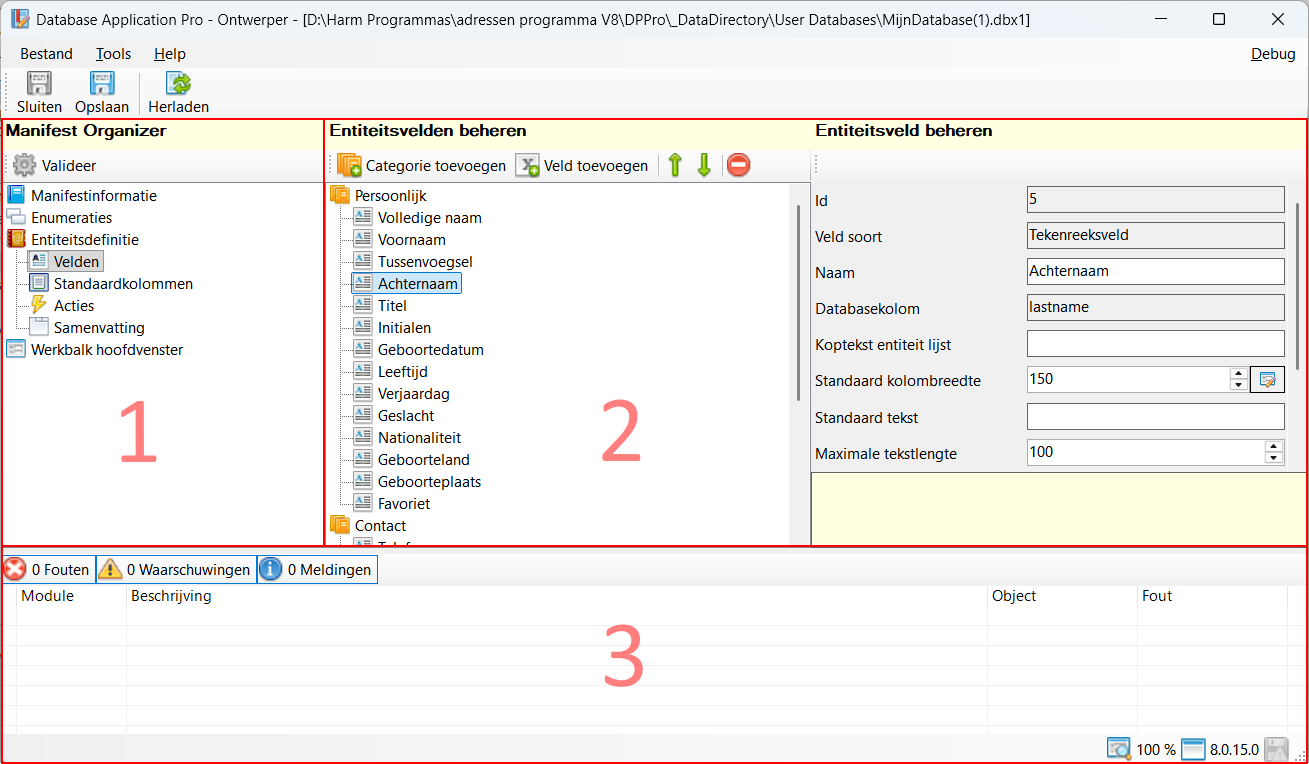Select the Entiteitsdefinitie tree node
The image size is (1309, 764).
pyautogui.click(x=84, y=240)
